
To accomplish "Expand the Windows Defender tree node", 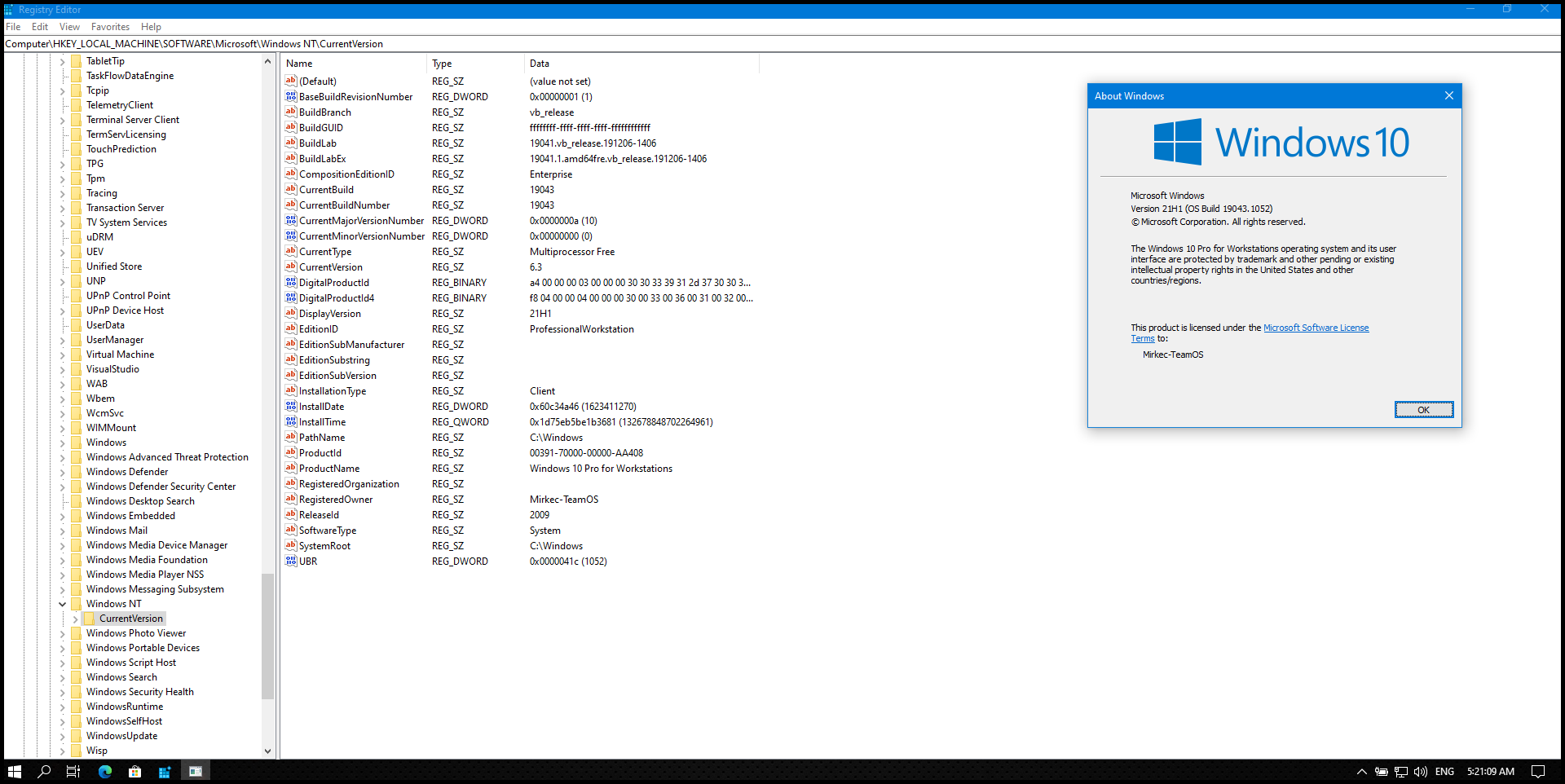I will [x=62, y=472].
